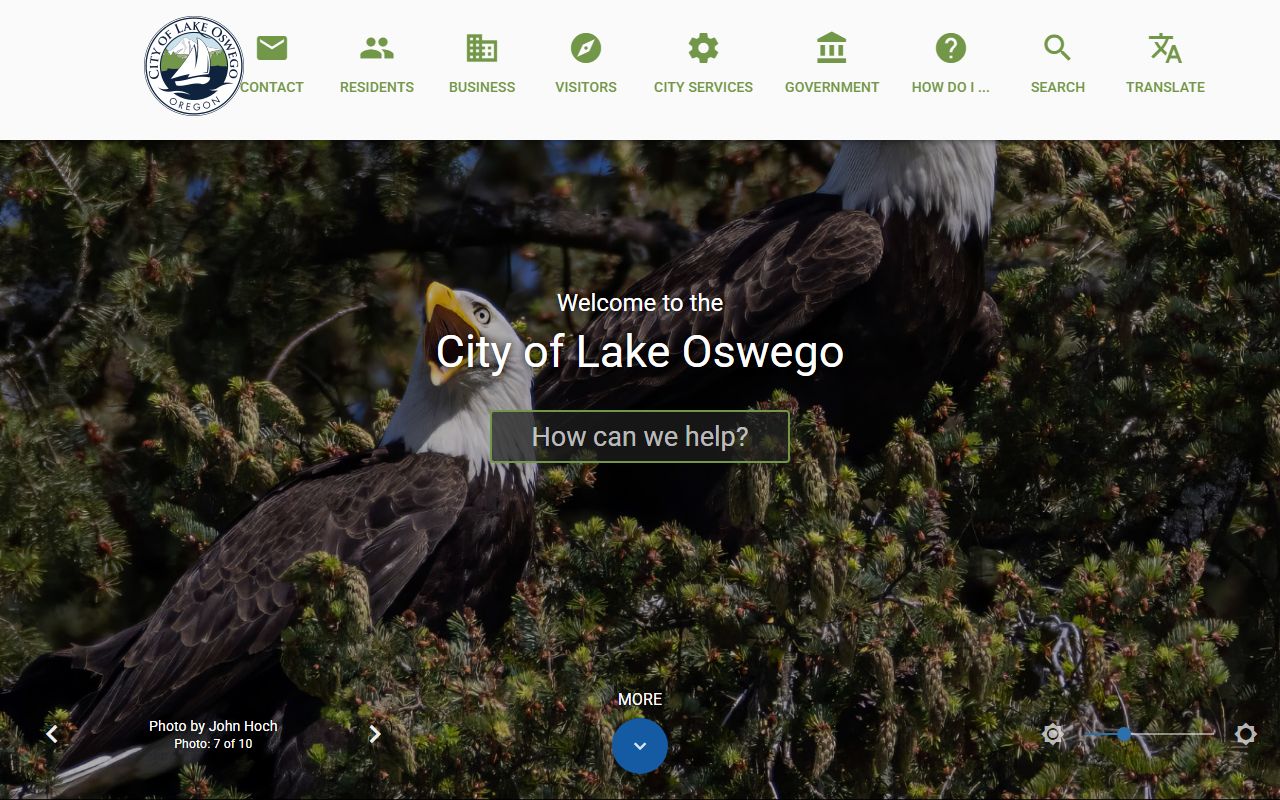Click the Contact envelope icon

tap(272, 48)
